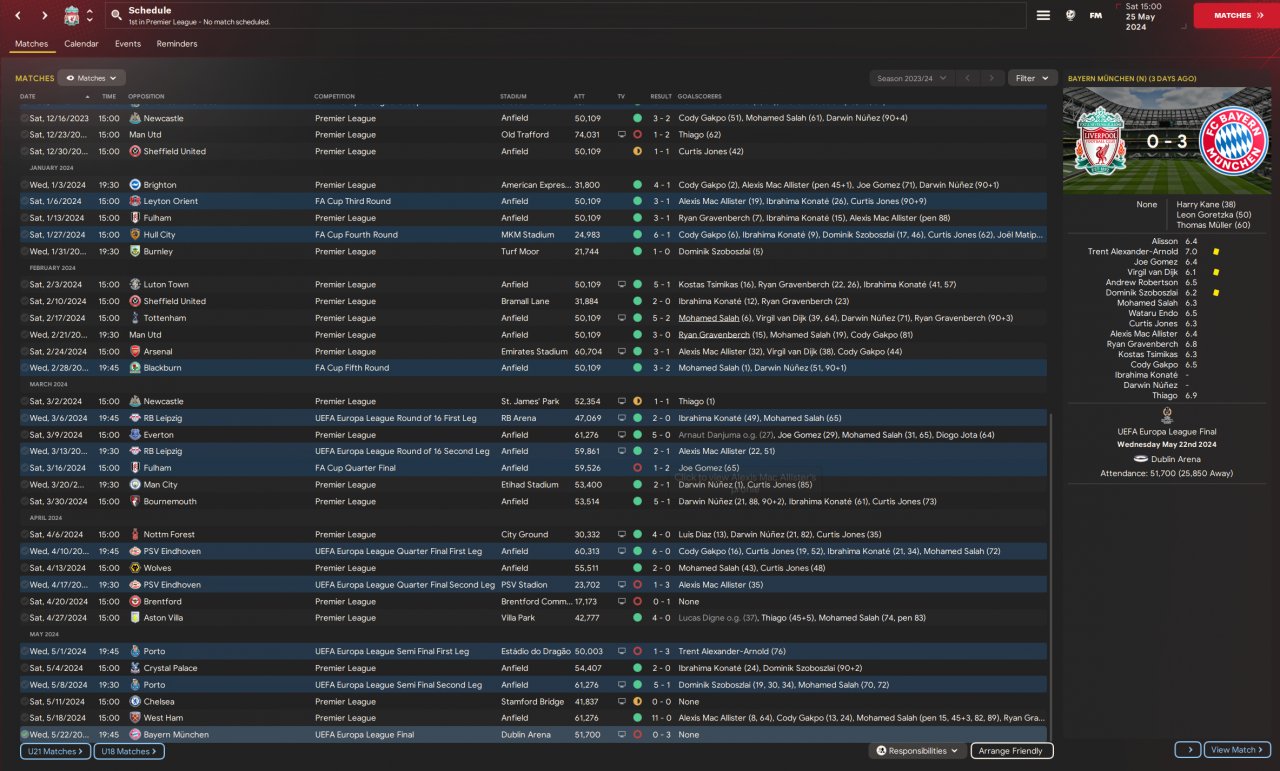
Task: Open the Filter dropdown
Action: tap(1032, 78)
